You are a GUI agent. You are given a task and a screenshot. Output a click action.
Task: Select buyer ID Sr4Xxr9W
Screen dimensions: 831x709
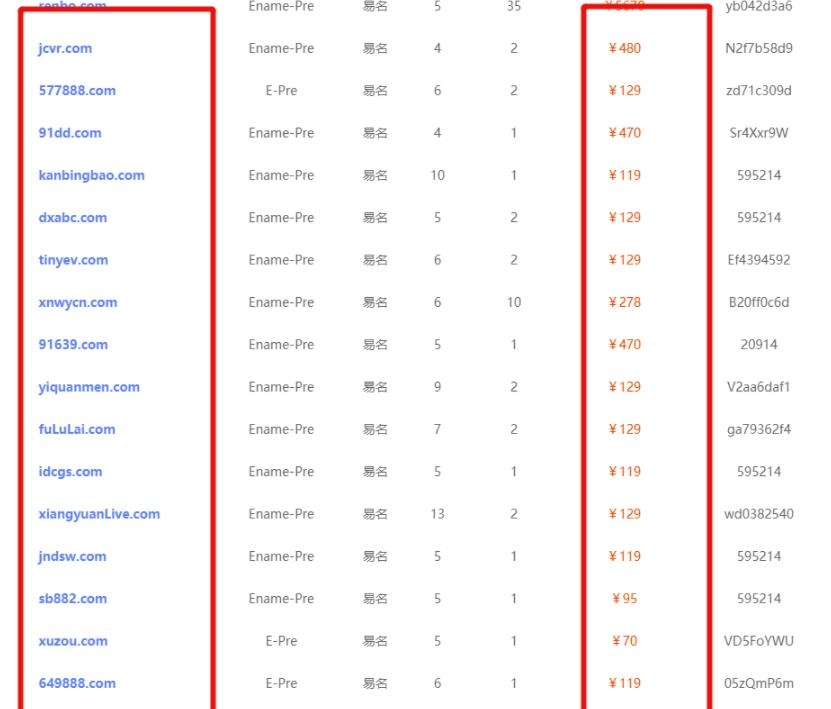tap(759, 133)
